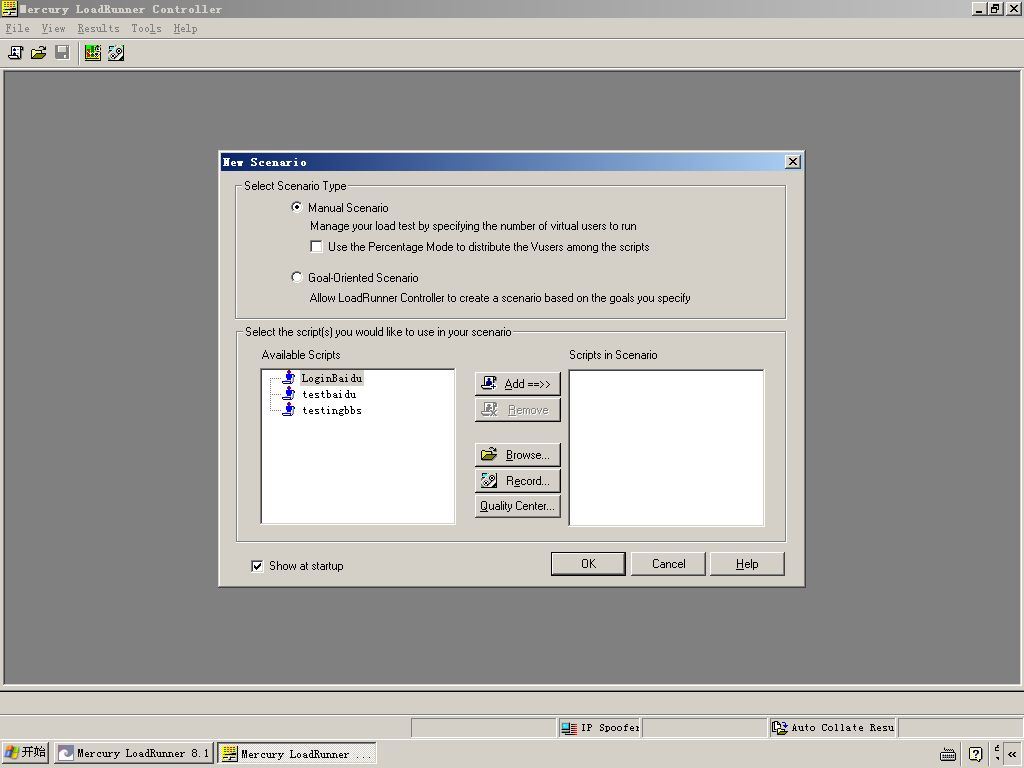Image resolution: width=1024 pixels, height=768 pixels.
Task: Close the New Scenario dialog
Action: click(x=793, y=161)
